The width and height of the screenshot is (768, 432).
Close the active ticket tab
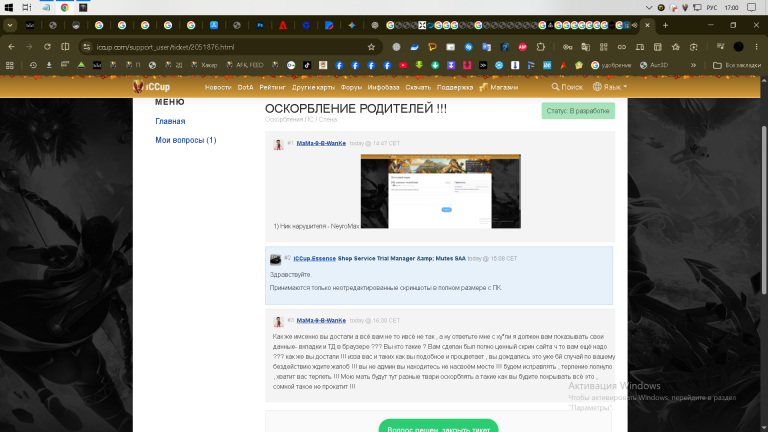point(648,25)
